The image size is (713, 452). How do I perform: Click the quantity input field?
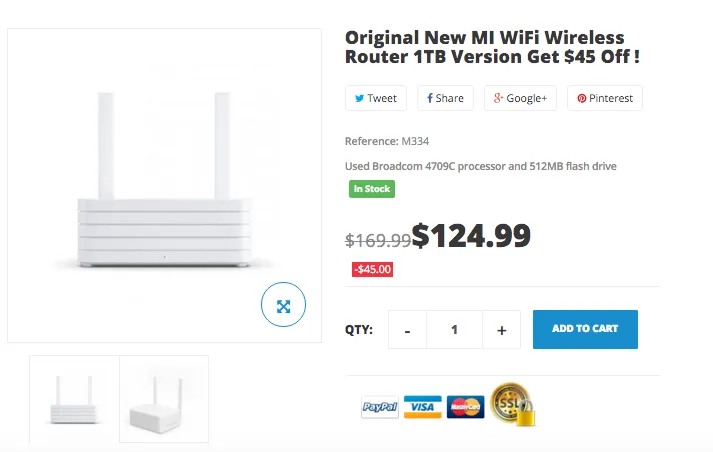pos(454,329)
